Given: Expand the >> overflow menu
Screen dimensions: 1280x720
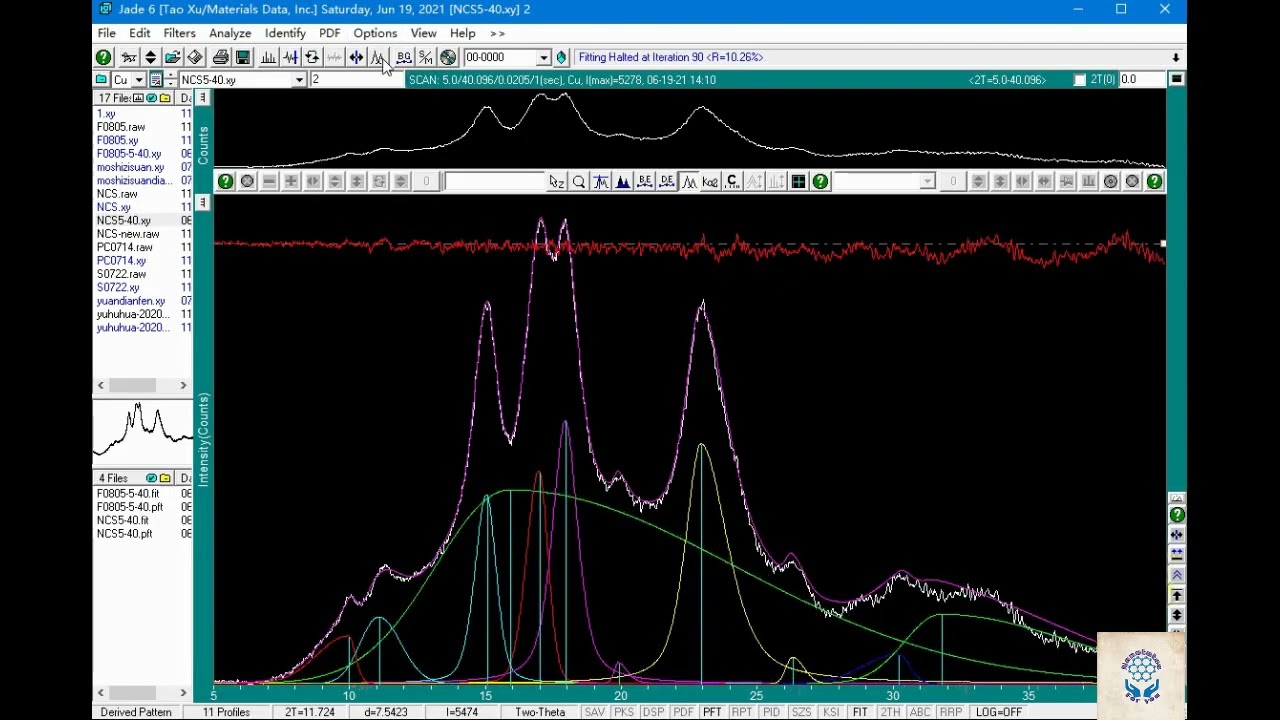Looking at the screenshot, I should pyautogui.click(x=497, y=33).
